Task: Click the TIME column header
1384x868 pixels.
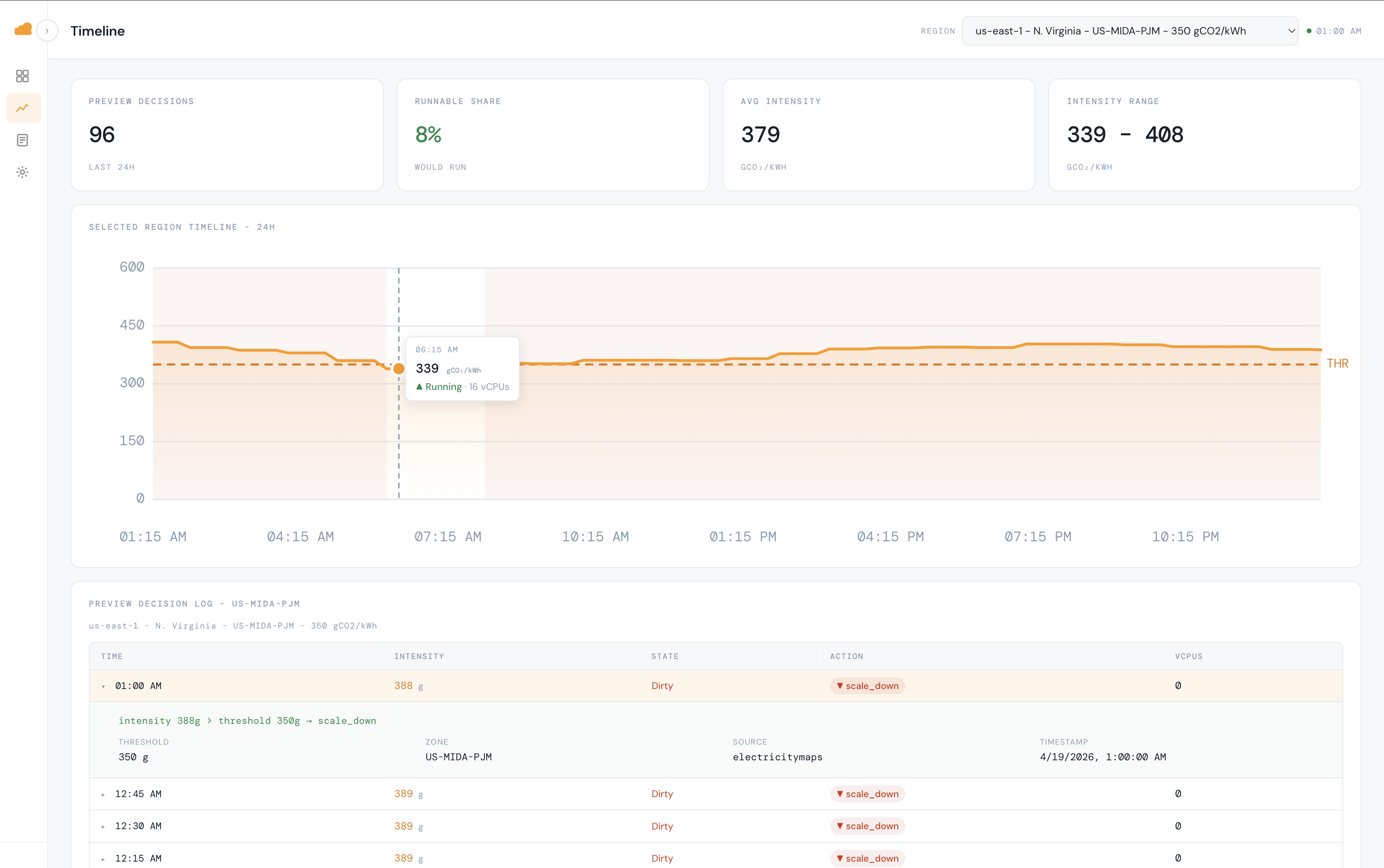Action: pyautogui.click(x=112, y=656)
